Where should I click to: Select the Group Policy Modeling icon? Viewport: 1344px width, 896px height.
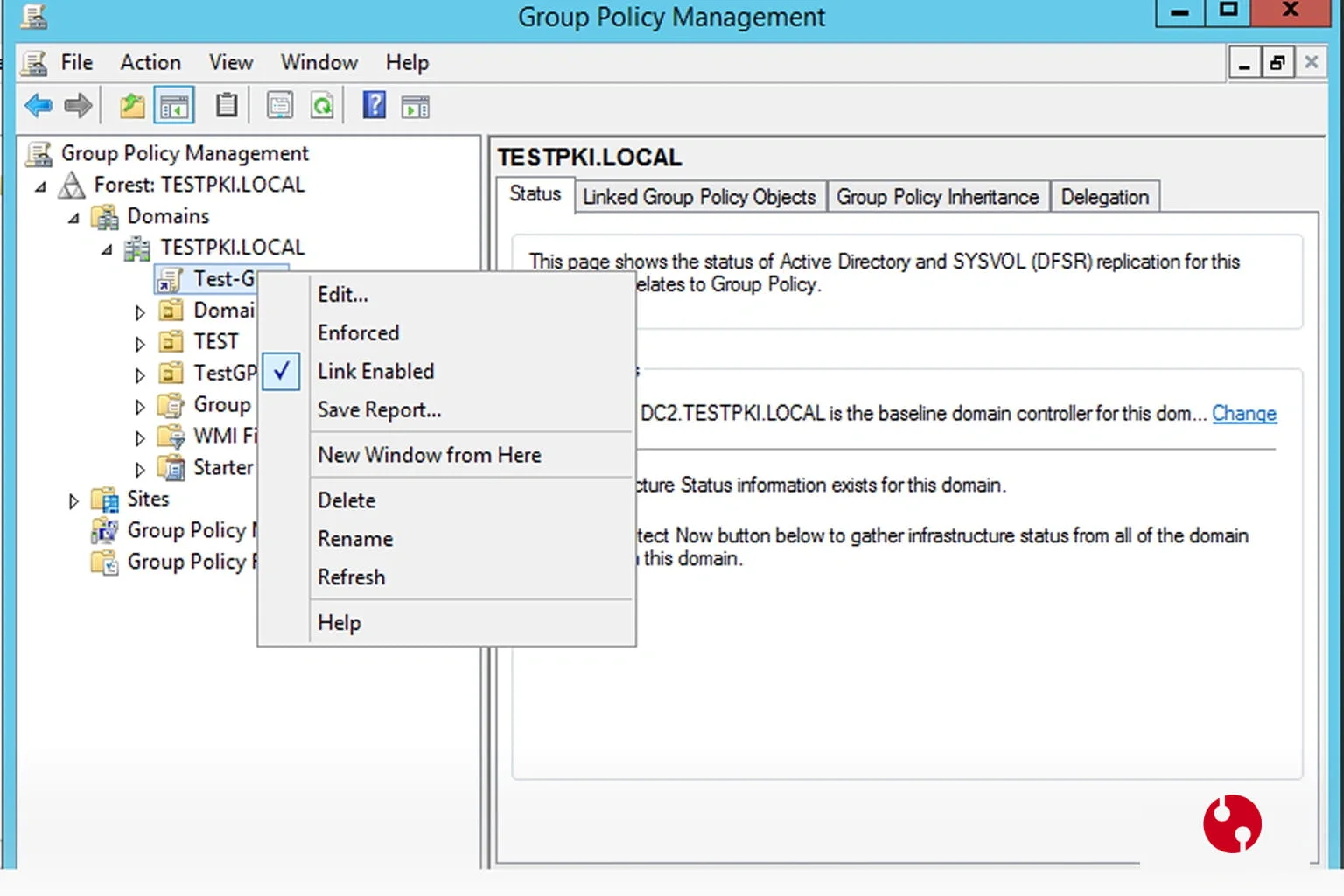coord(105,530)
